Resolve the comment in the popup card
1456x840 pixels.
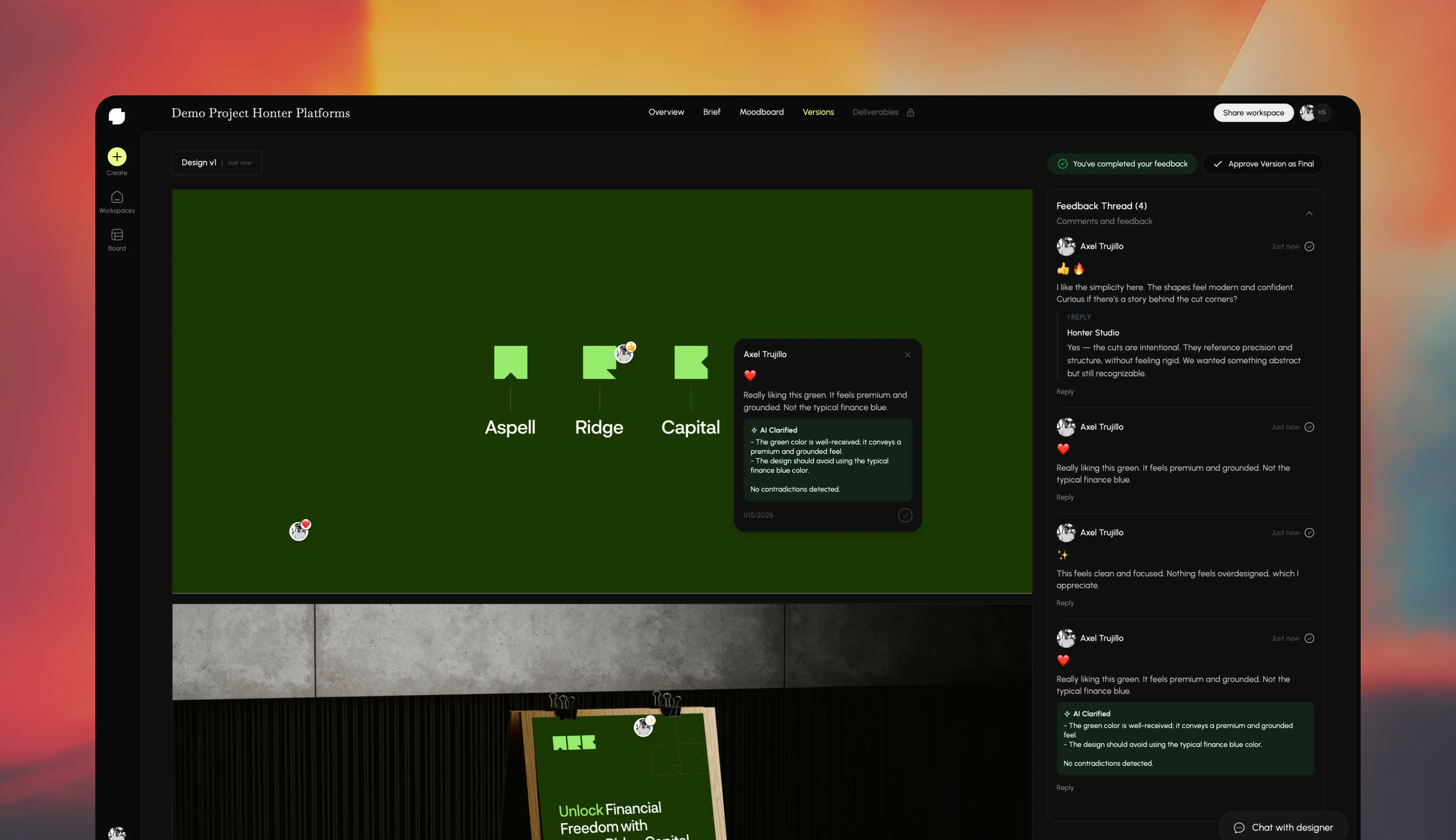(x=905, y=515)
